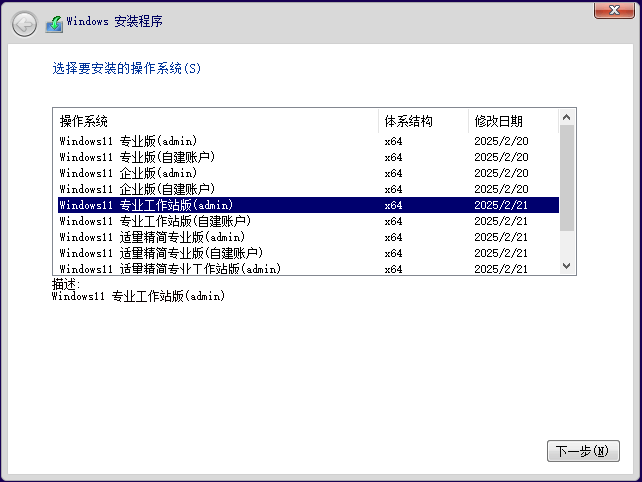
Task: Select Windows11 适量精简专业版(自建账户) row
Action: tap(308, 253)
